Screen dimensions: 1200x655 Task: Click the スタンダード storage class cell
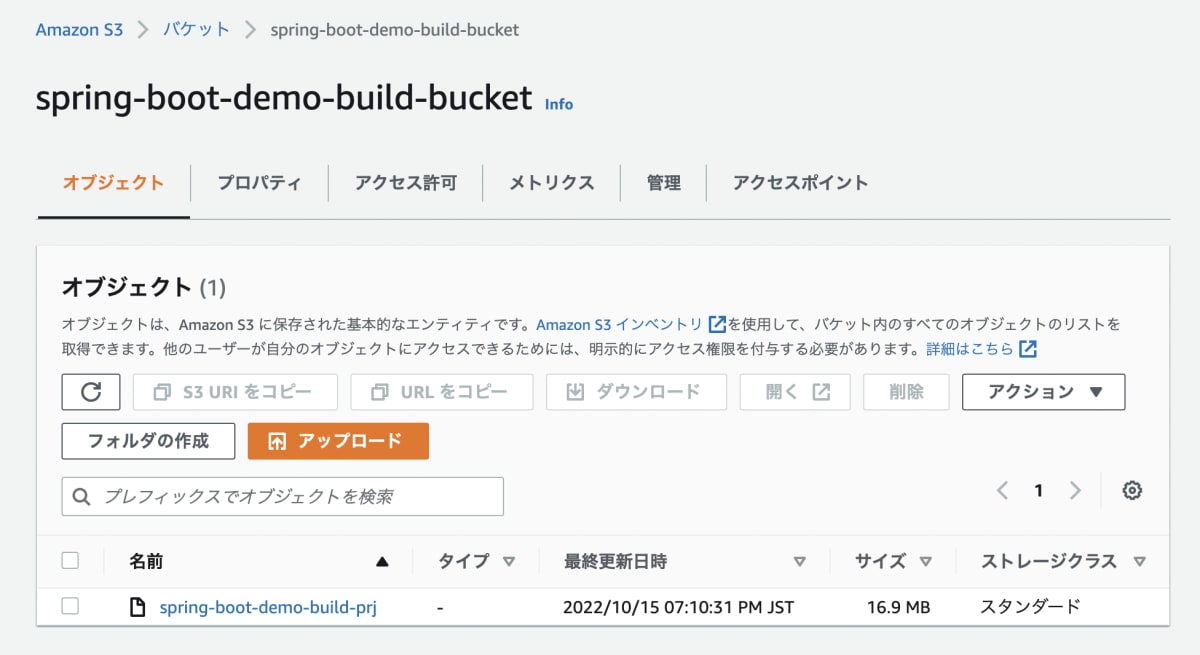pos(1030,607)
